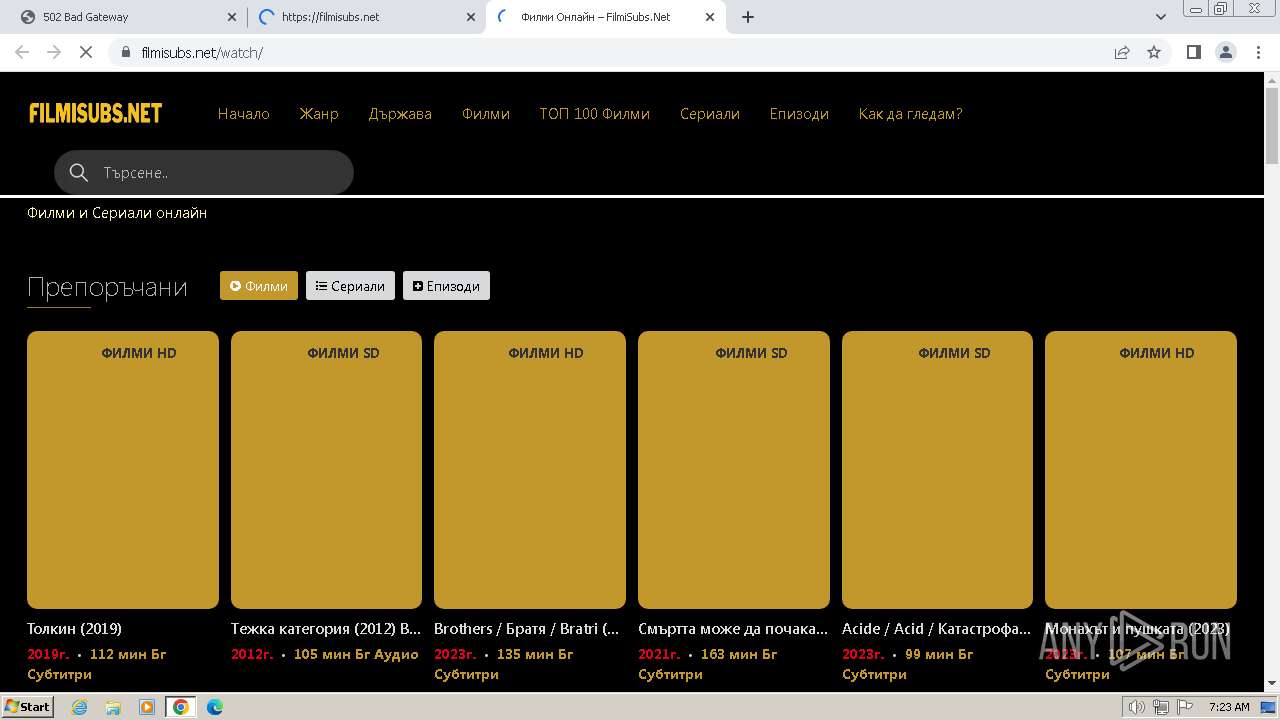View site information lock icon
Image resolution: width=1280 pixels, height=720 pixels.
point(126,52)
